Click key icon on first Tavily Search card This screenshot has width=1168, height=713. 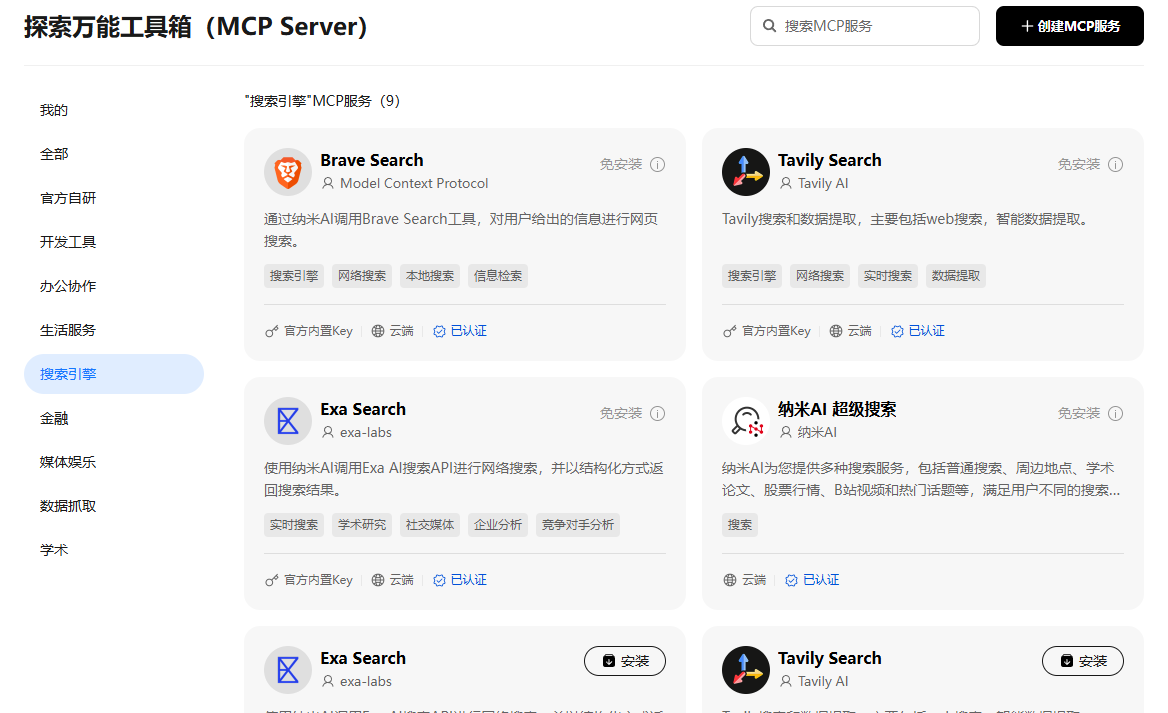coord(729,331)
